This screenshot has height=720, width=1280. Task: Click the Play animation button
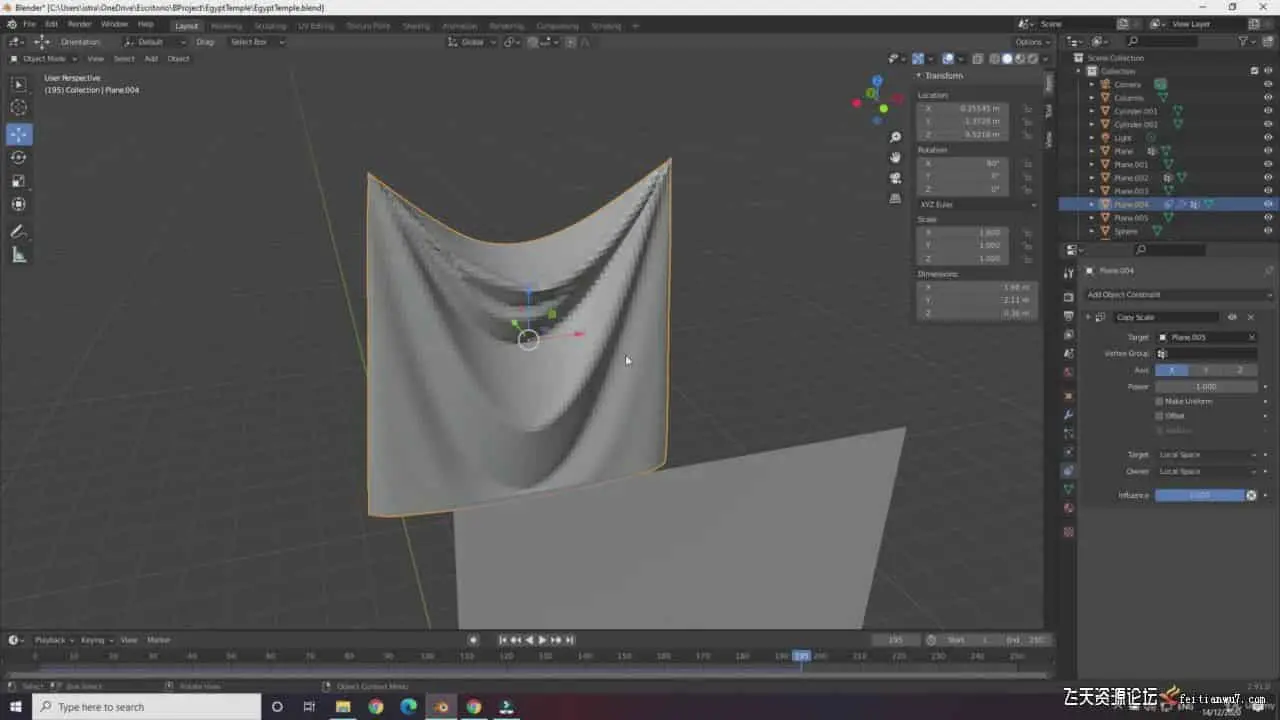(542, 640)
